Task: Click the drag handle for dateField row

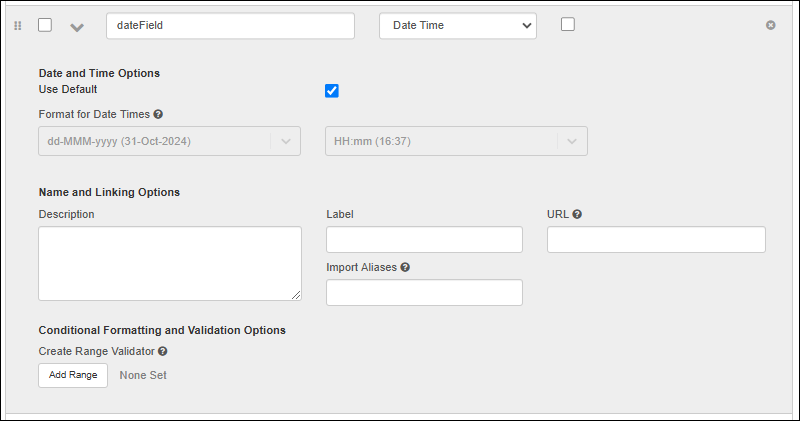Action: click(17, 26)
